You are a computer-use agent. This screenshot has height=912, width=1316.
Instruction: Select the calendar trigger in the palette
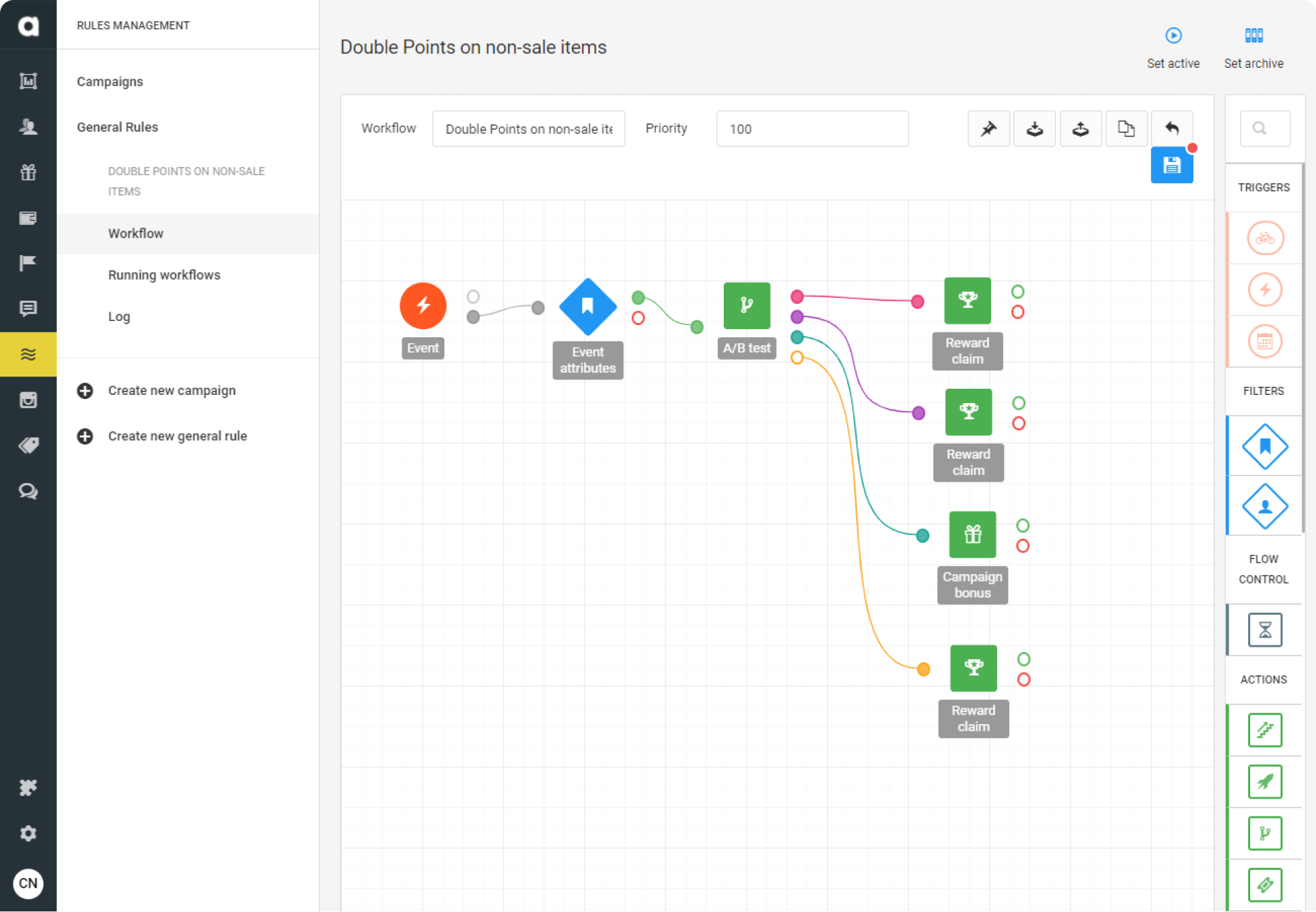(x=1264, y=341)
